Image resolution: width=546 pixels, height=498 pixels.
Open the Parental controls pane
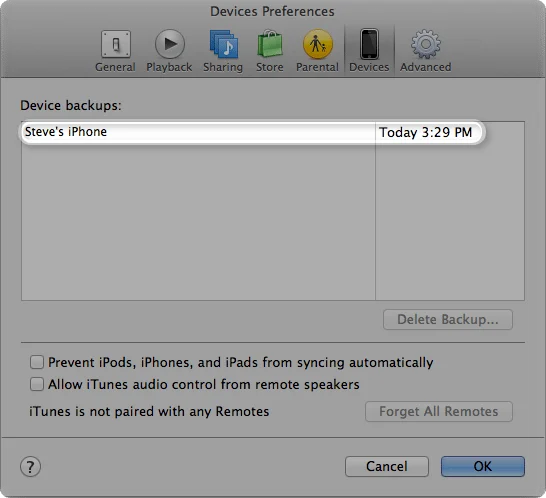(x=317, y=51)
